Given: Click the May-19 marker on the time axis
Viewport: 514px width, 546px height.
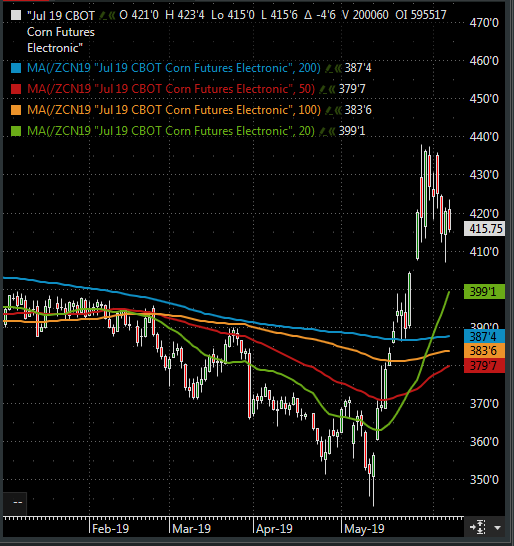Looking at the screenshot, I should pyautogui.click(x=364, y=529).
